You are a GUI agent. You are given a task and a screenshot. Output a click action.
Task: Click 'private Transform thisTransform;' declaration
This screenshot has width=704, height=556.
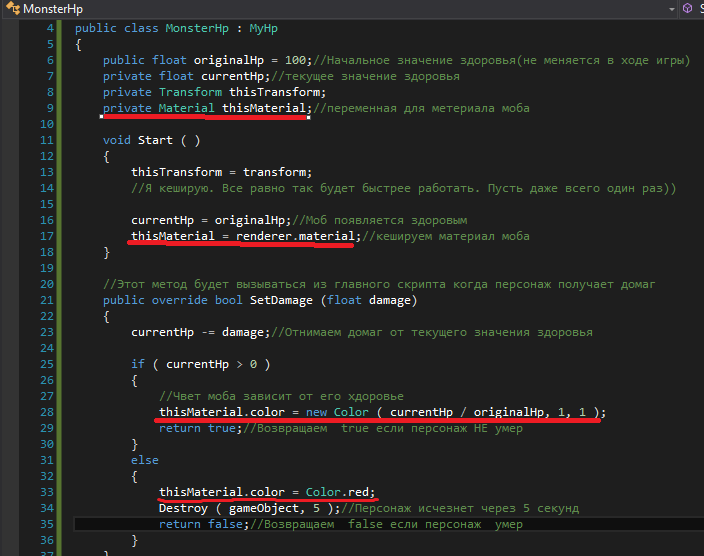pos(214,92)
